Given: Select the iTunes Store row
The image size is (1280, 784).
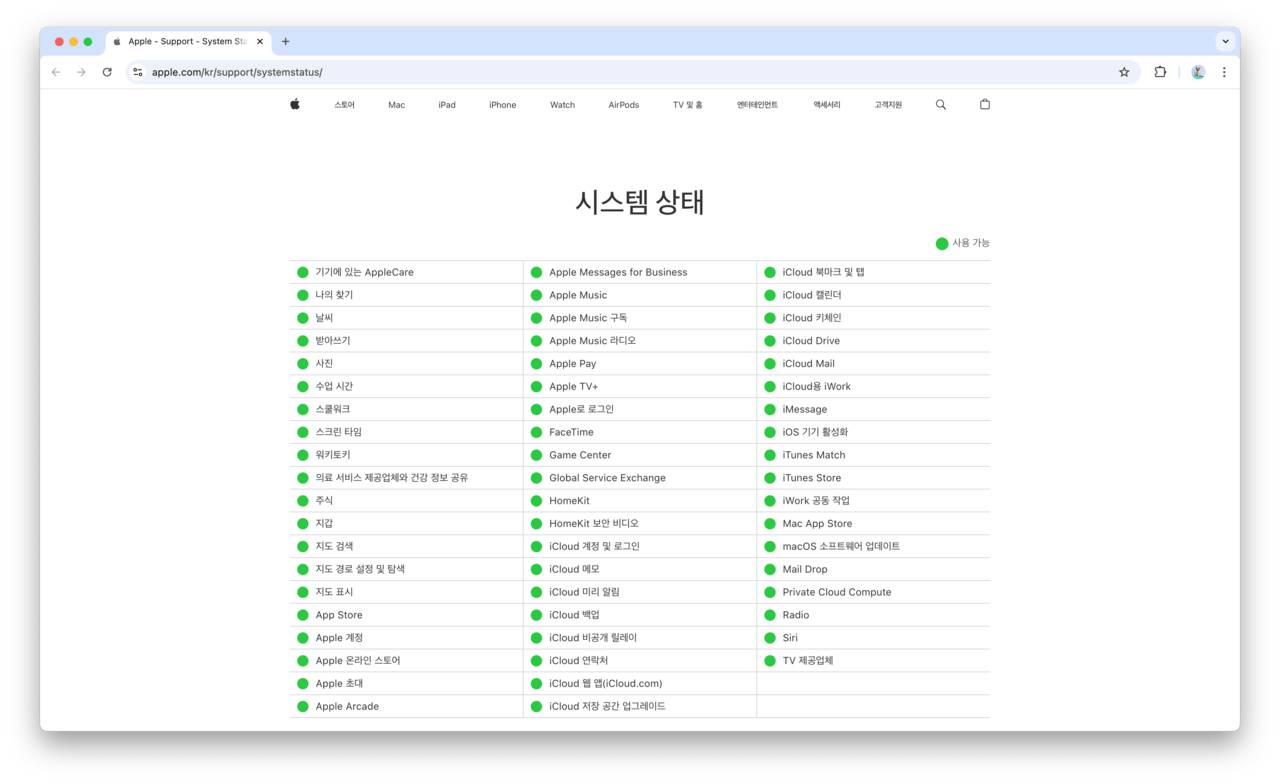Looking at the screenshot, I should pyautogui.click(x=873, y=478).
